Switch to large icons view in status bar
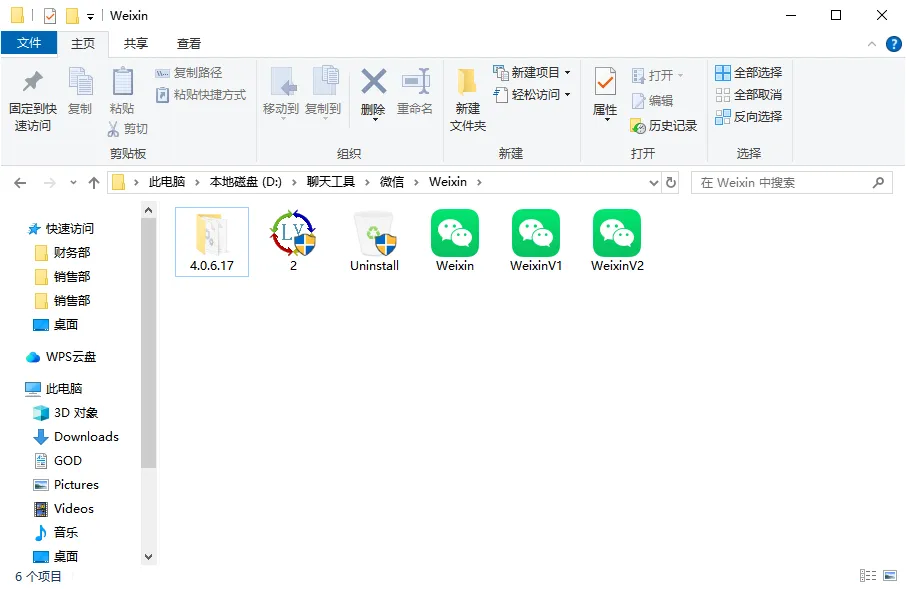Screen dimensions: 906x589 tap(890, 576)
